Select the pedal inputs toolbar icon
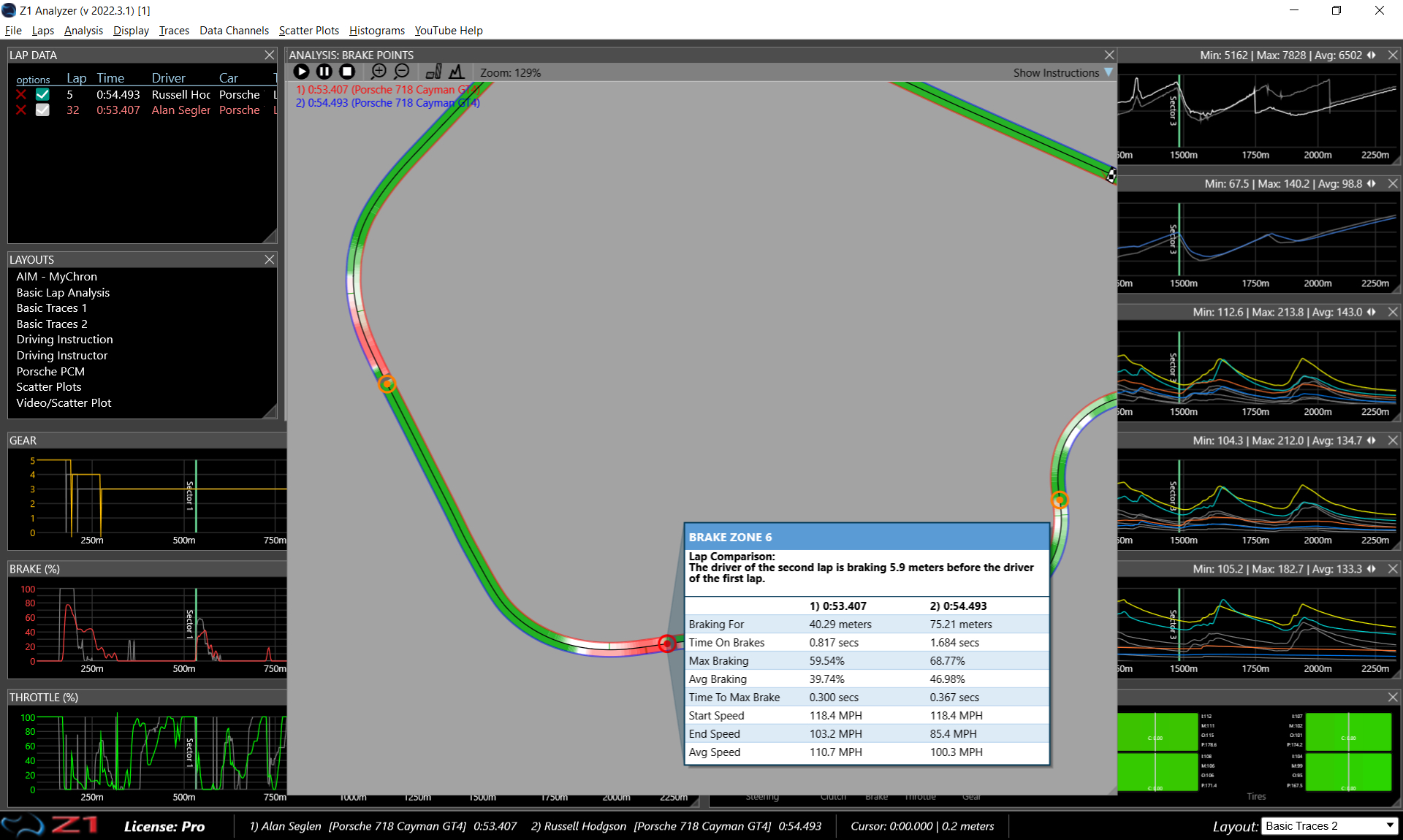1403x840 pixels. pos(433,72)
